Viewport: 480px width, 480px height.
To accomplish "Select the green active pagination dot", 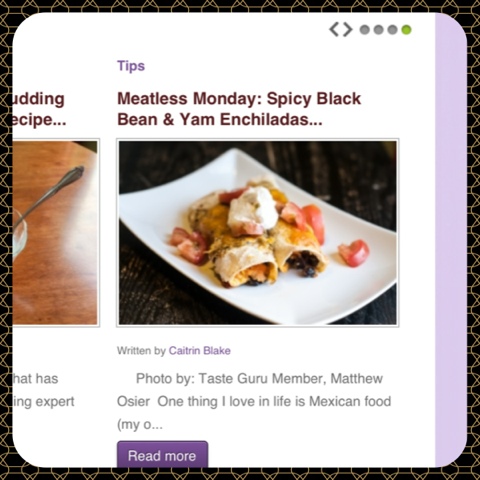I will tap(406, 30).
